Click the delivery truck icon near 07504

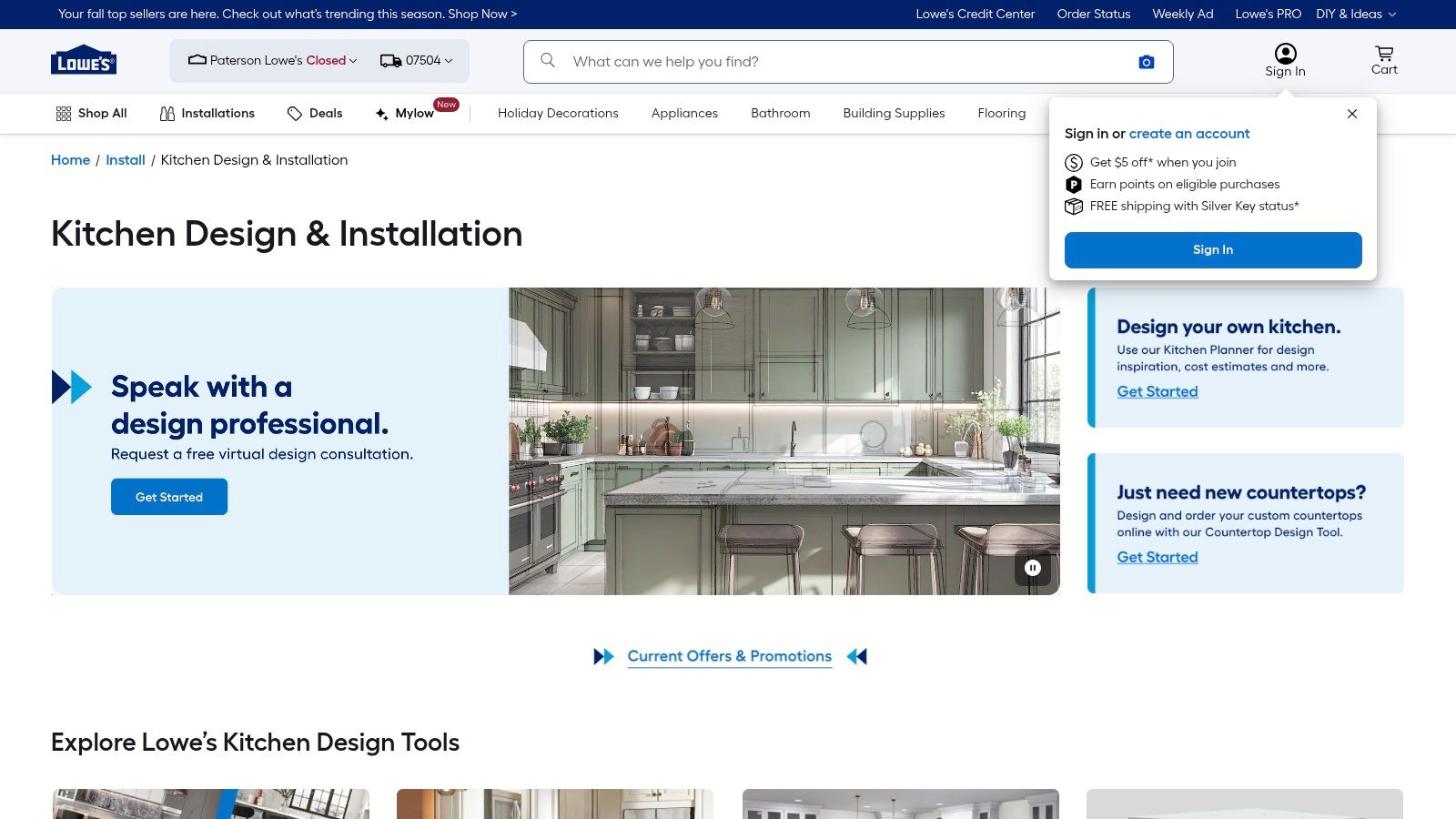pos(389,60)
